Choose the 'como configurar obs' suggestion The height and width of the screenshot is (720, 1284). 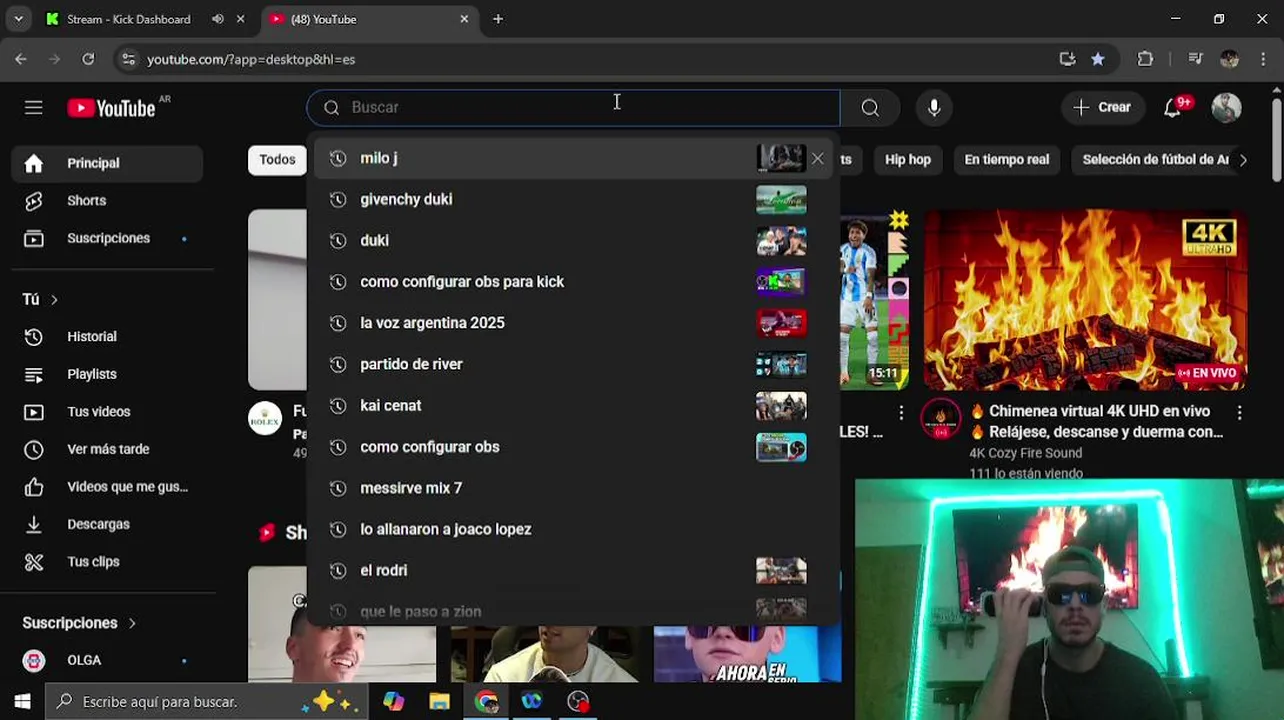point(573,447)
